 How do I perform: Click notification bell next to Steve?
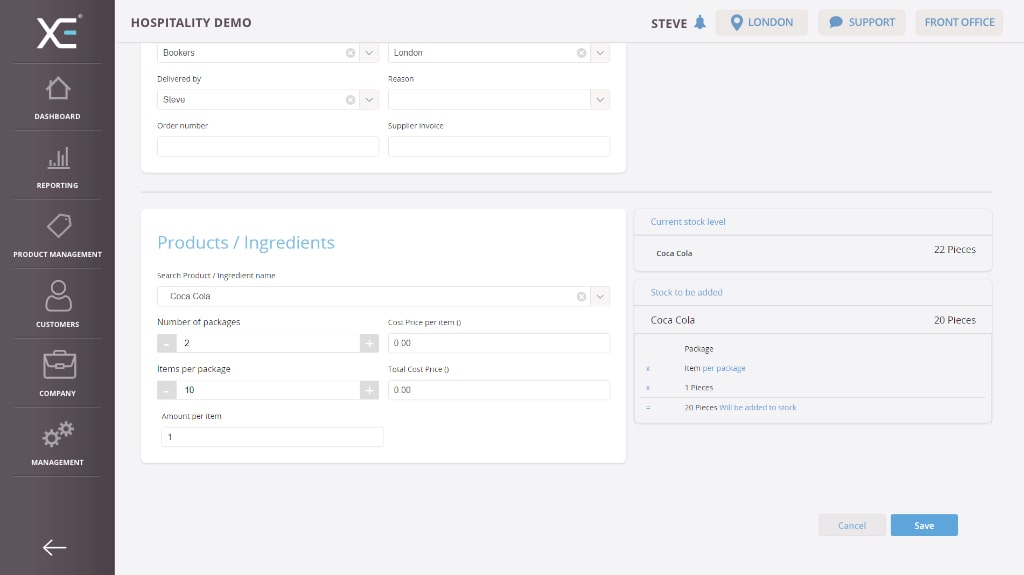click(x=700, y=23)
